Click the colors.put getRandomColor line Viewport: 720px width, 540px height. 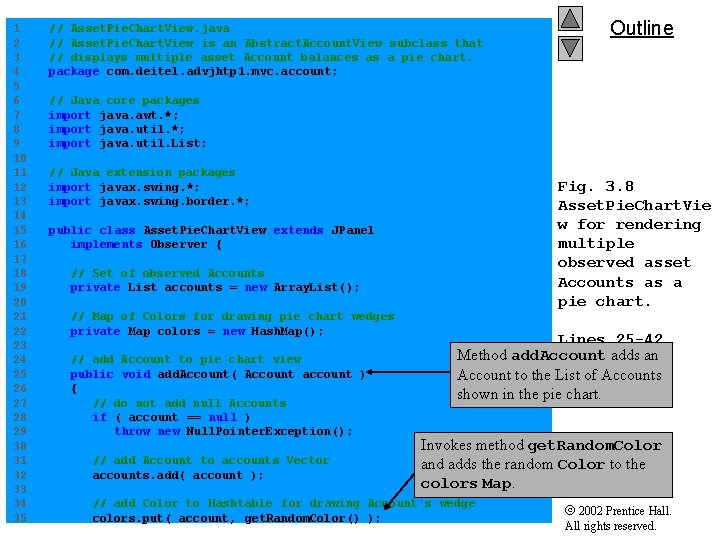coord(236,518)
